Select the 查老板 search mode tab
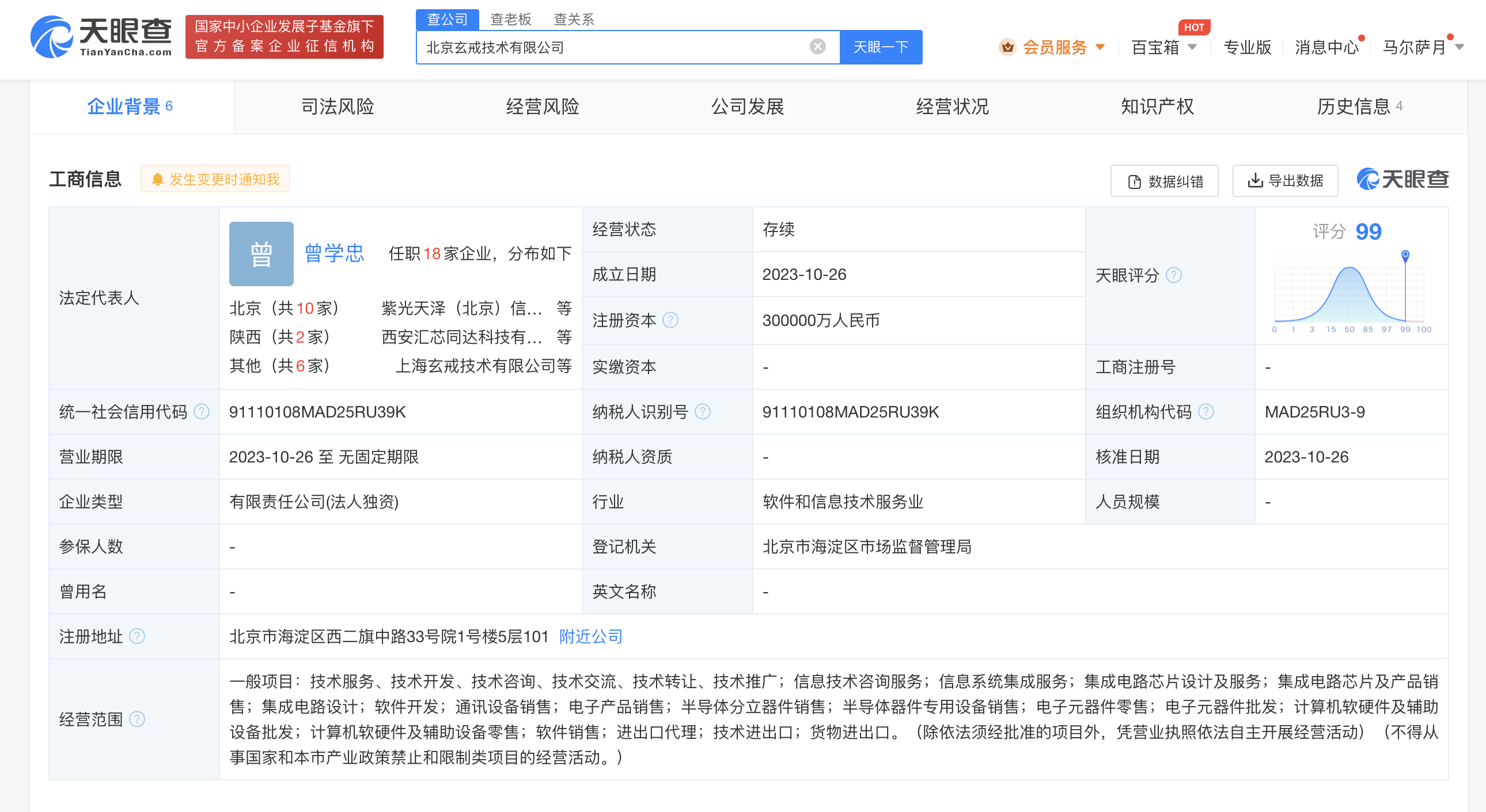The width and height of the screenshot is (1486, 812). point(510,19)
